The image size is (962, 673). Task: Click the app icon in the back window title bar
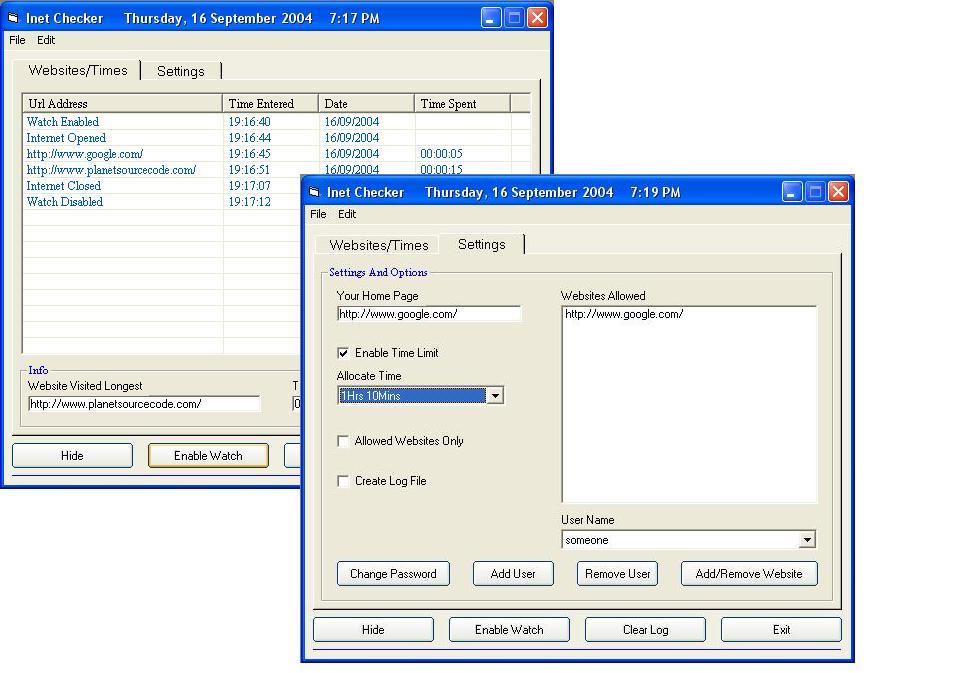click(x=13, y=18)
